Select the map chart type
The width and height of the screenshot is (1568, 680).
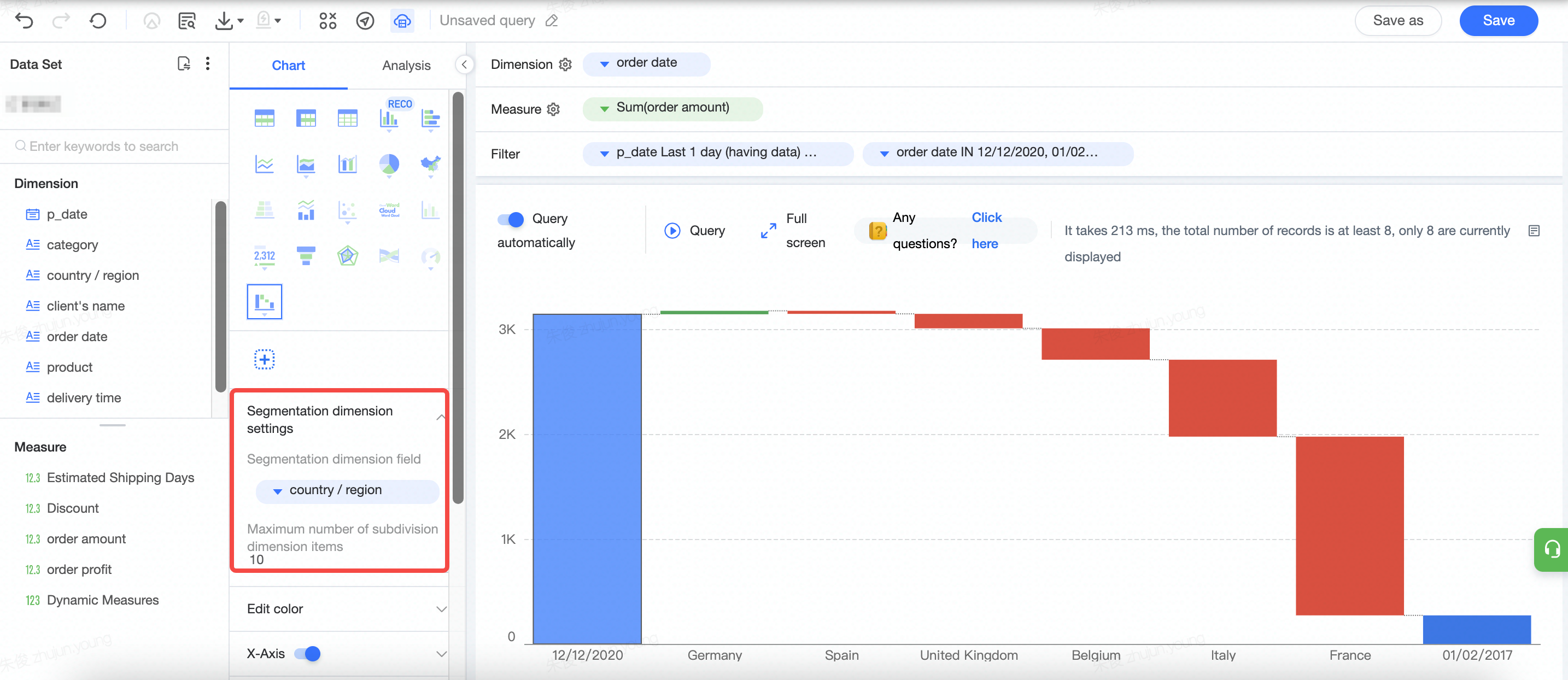[430, 165]
